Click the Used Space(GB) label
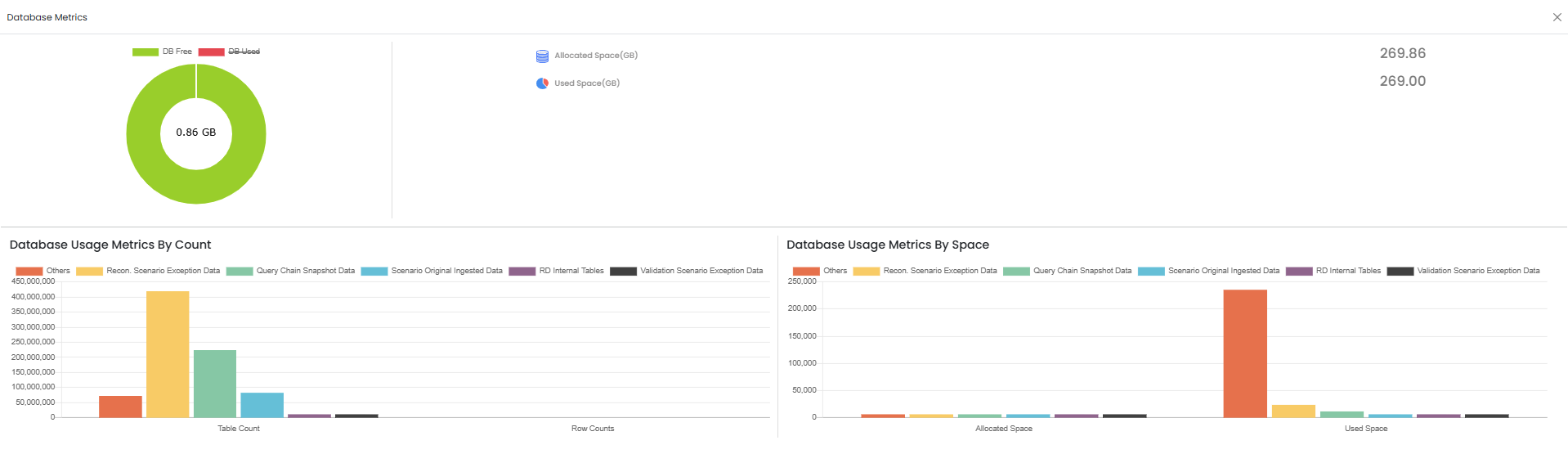Screen dimensions: 1568x463 (x=587, y=83)
